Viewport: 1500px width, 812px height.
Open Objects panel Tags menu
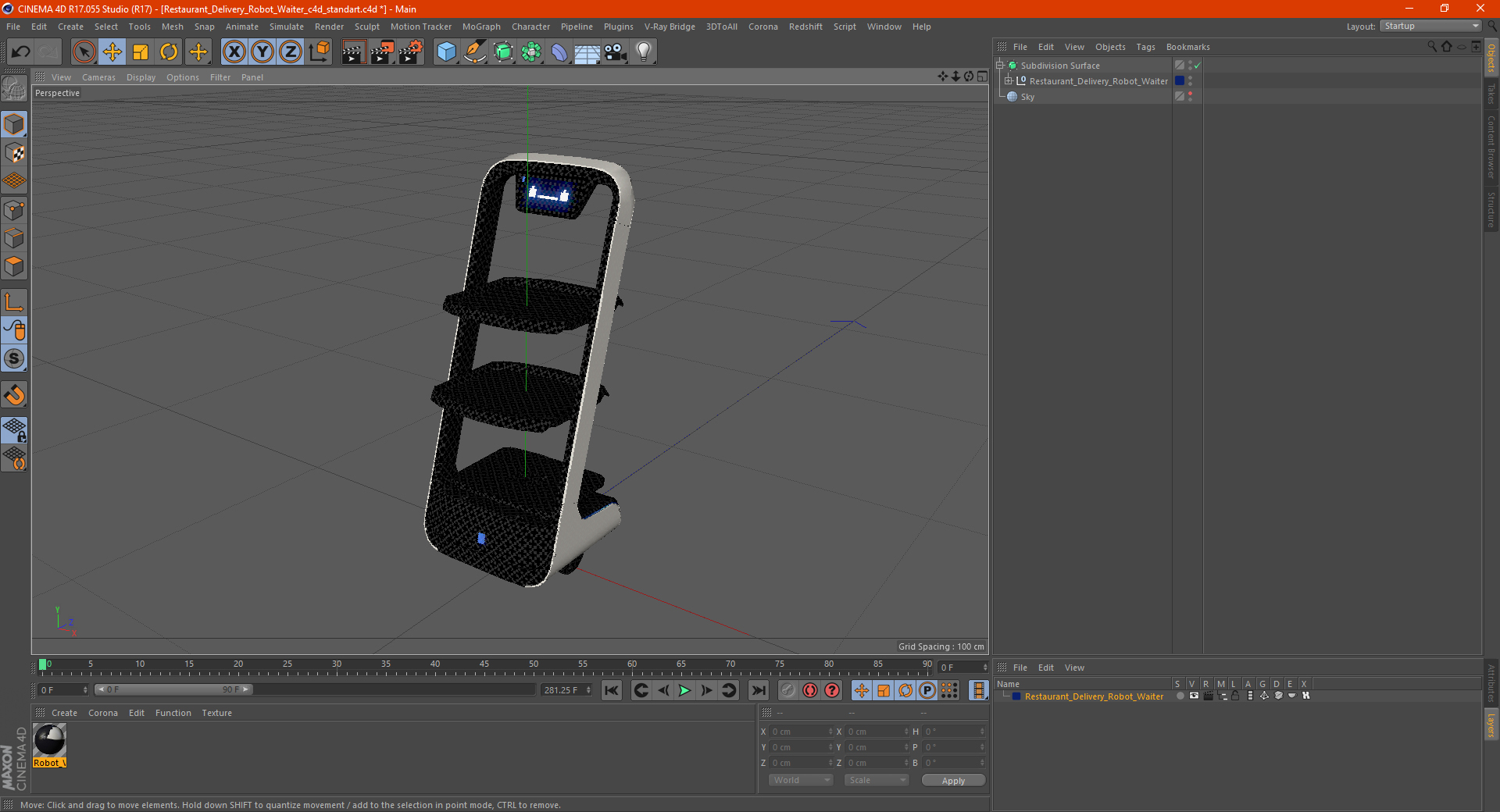tap(1145, 47)
